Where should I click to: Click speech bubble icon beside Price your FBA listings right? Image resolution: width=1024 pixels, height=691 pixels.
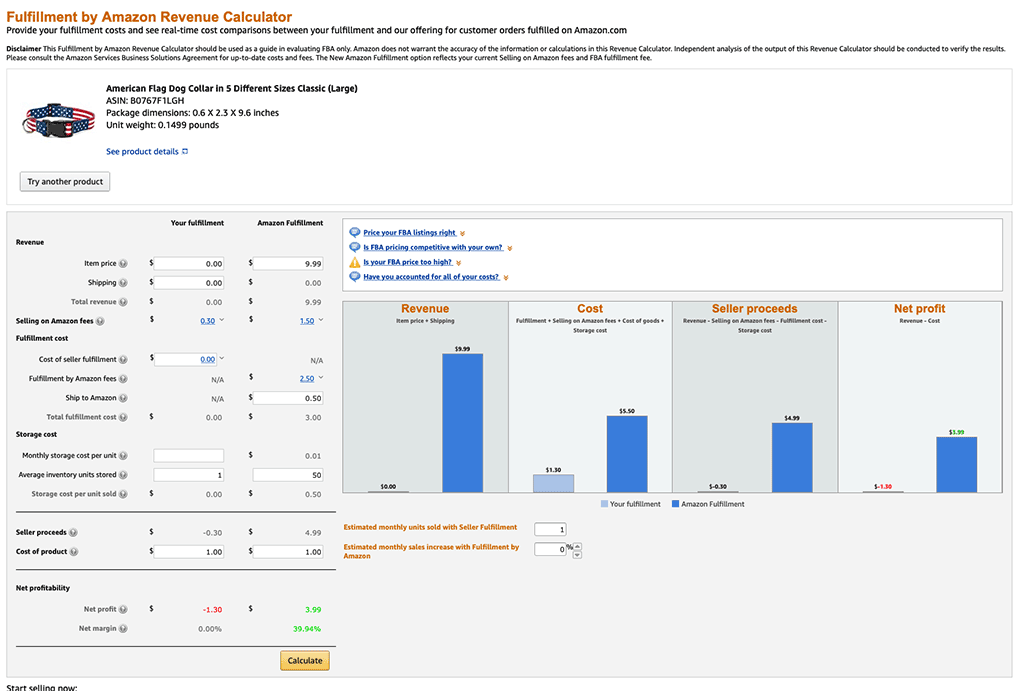[x=355, y=233]
